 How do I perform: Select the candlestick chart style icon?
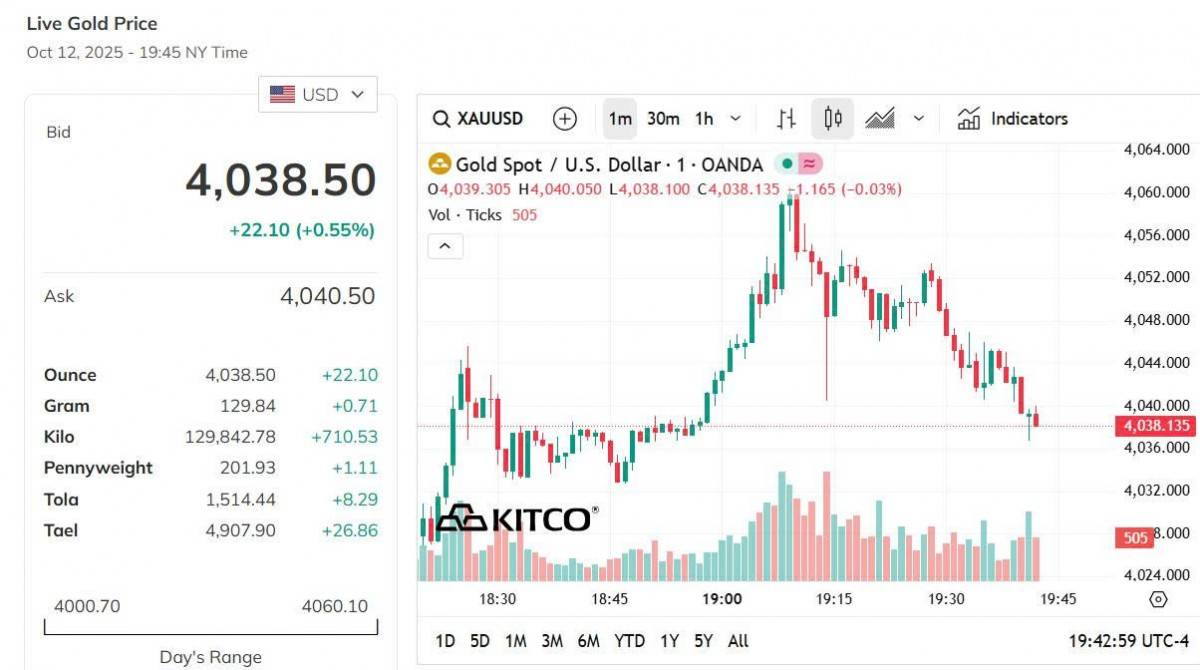832,118
